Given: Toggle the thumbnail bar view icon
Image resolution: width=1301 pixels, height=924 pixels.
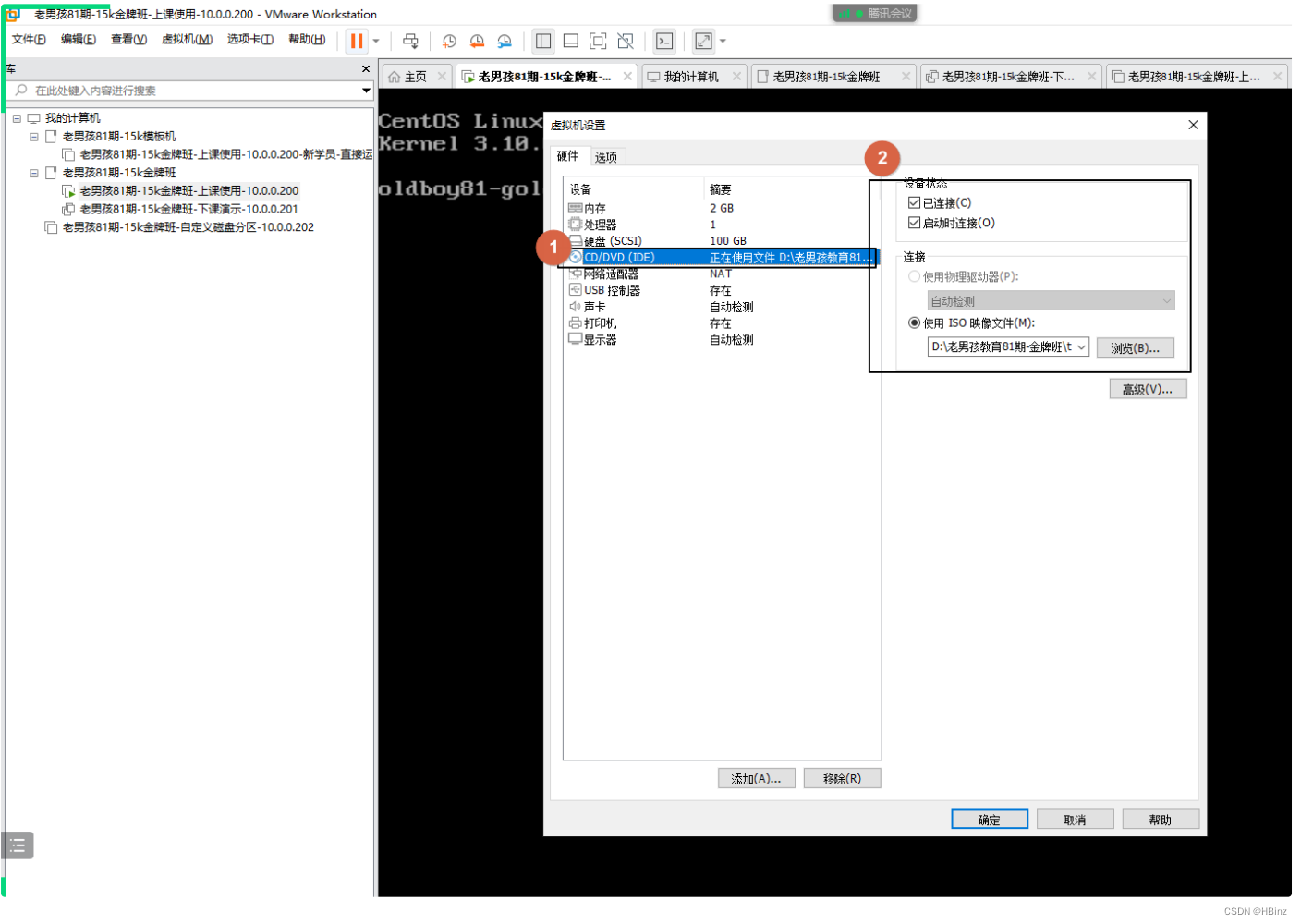Looking at the screenshot, I should [571, 41].
